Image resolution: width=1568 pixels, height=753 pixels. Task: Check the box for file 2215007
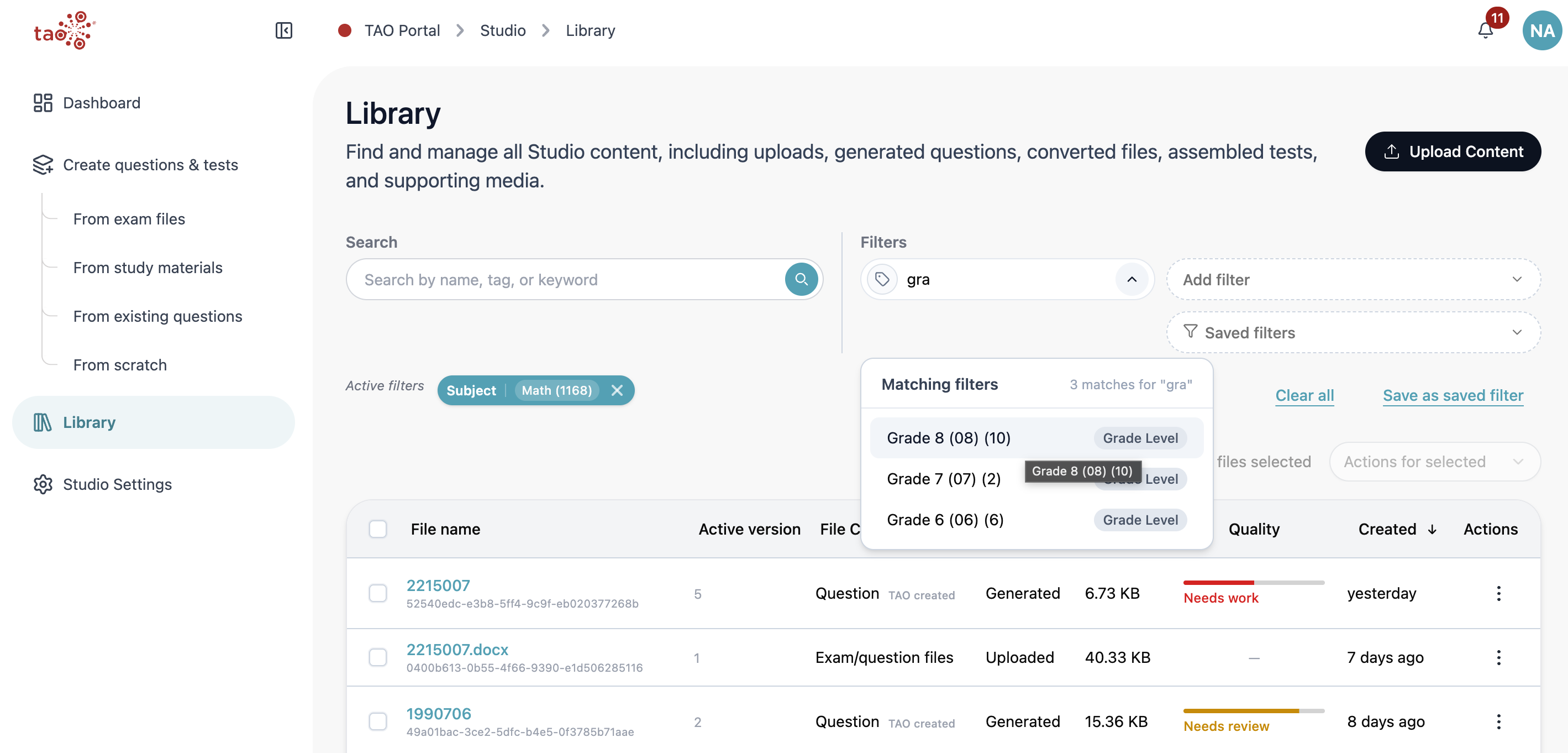[x=378, y=593]
